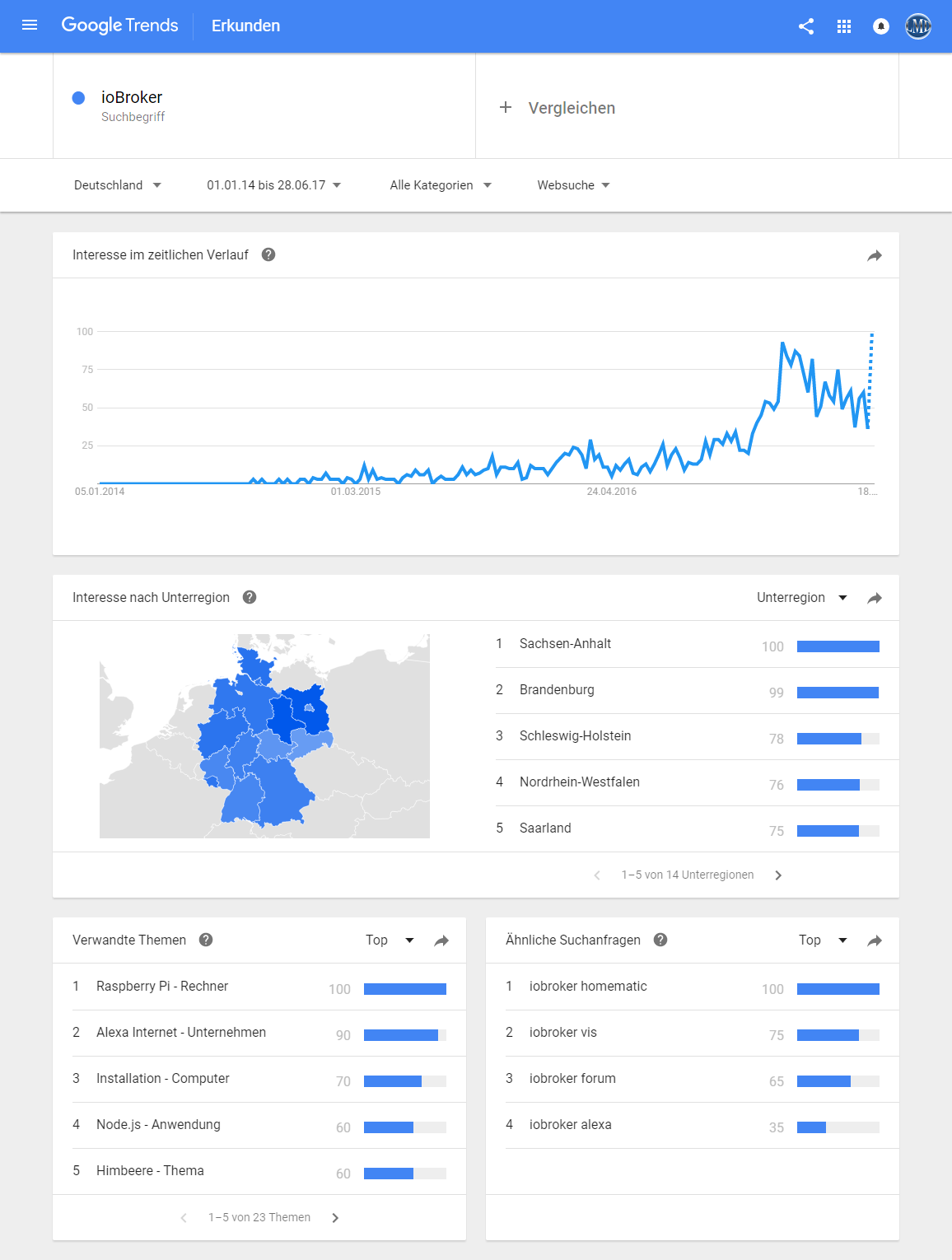This screenshot has height=1260, width=952.
Task: Share the Interesse nach Unterregion card
Action: [x=875, y=598]
